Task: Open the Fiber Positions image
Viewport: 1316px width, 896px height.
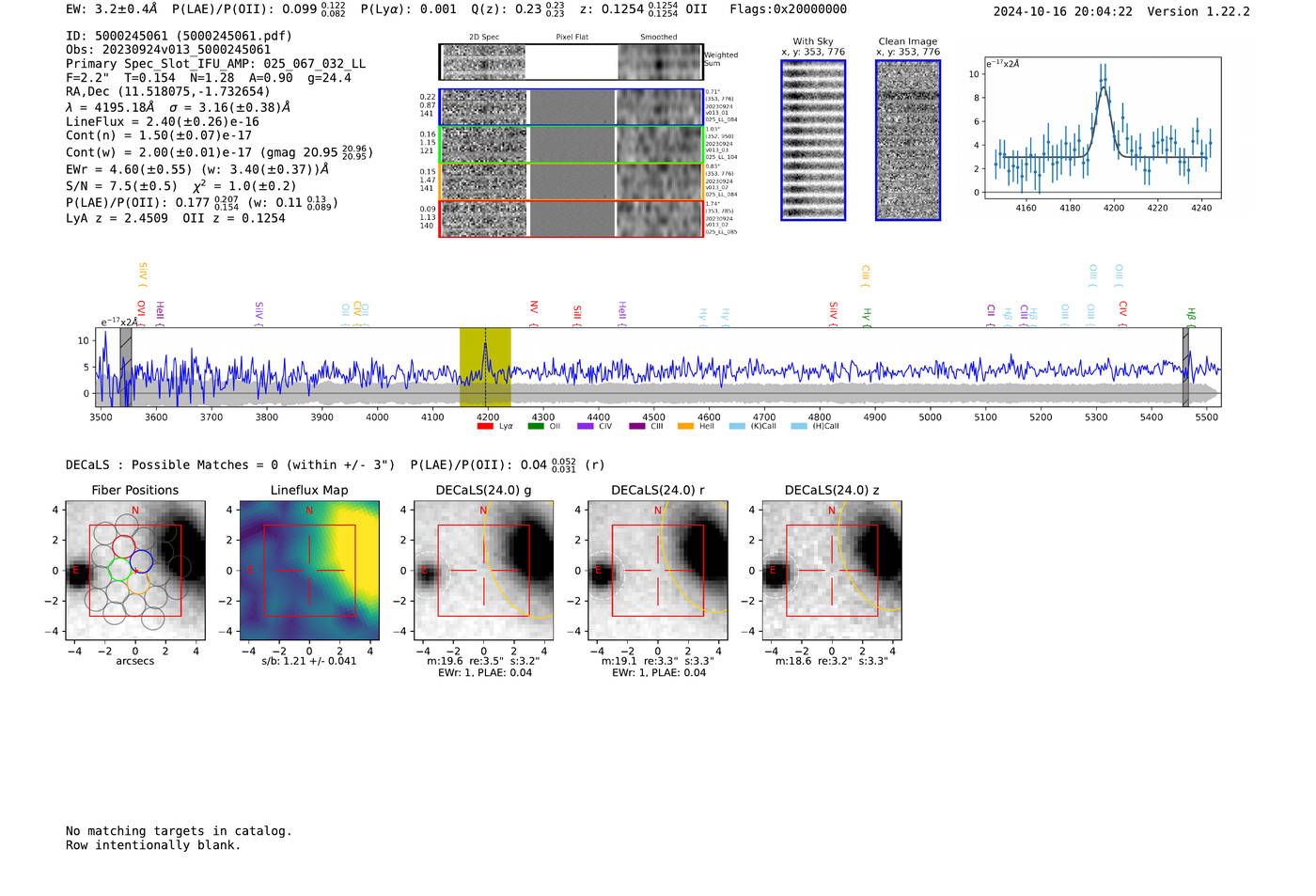Action: click(135, 571)
